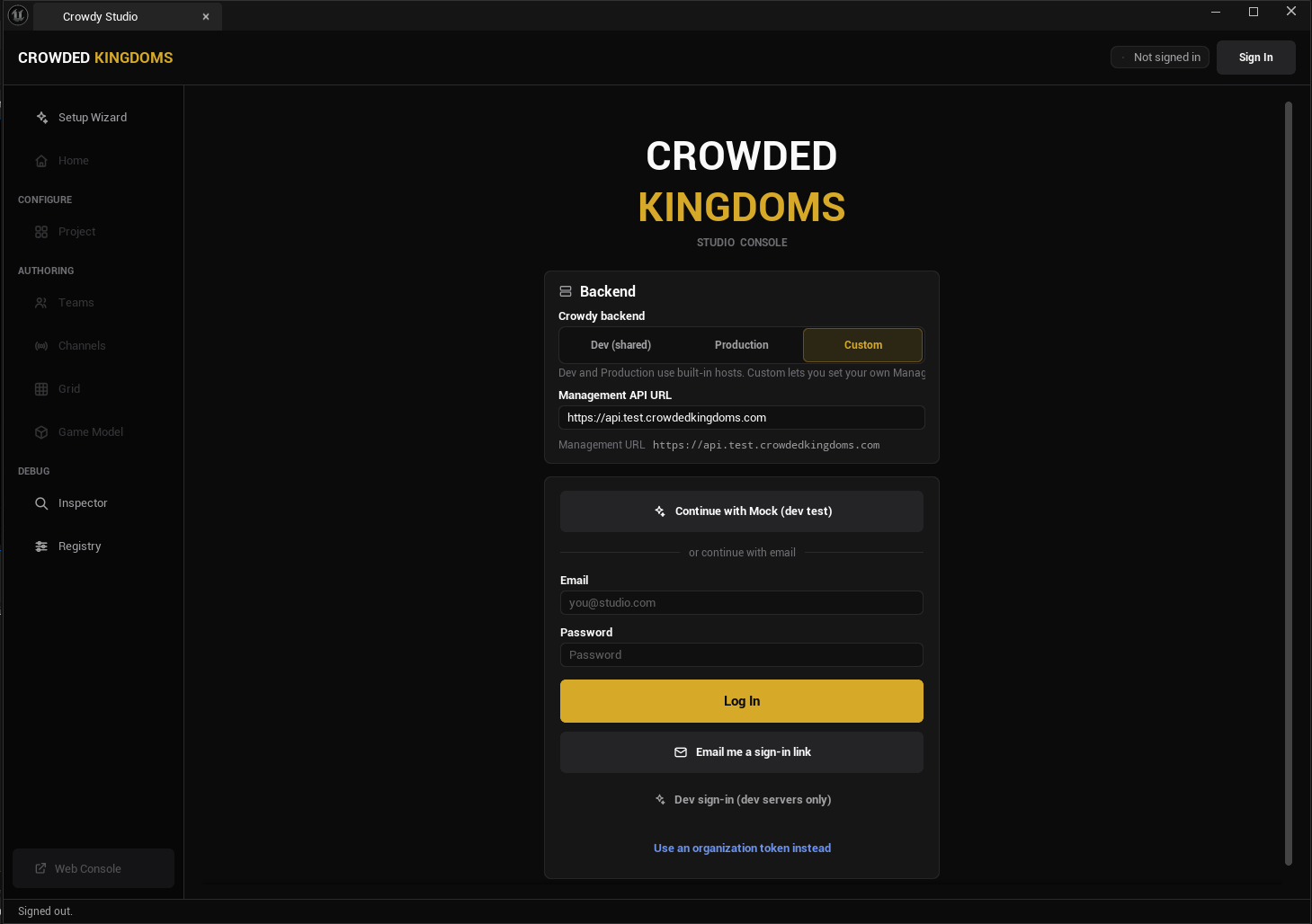Screen dimensions: 1312x924
Task: Click the monospace Management URL value text
Action: (766, 445)
